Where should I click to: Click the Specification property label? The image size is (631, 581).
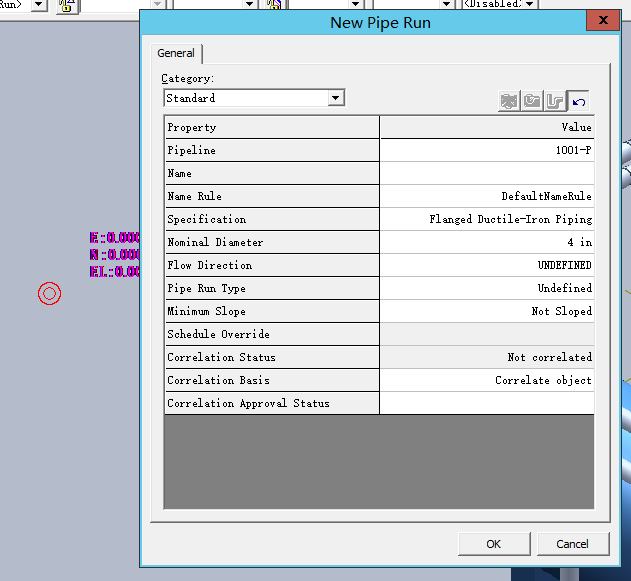[272, 219]
